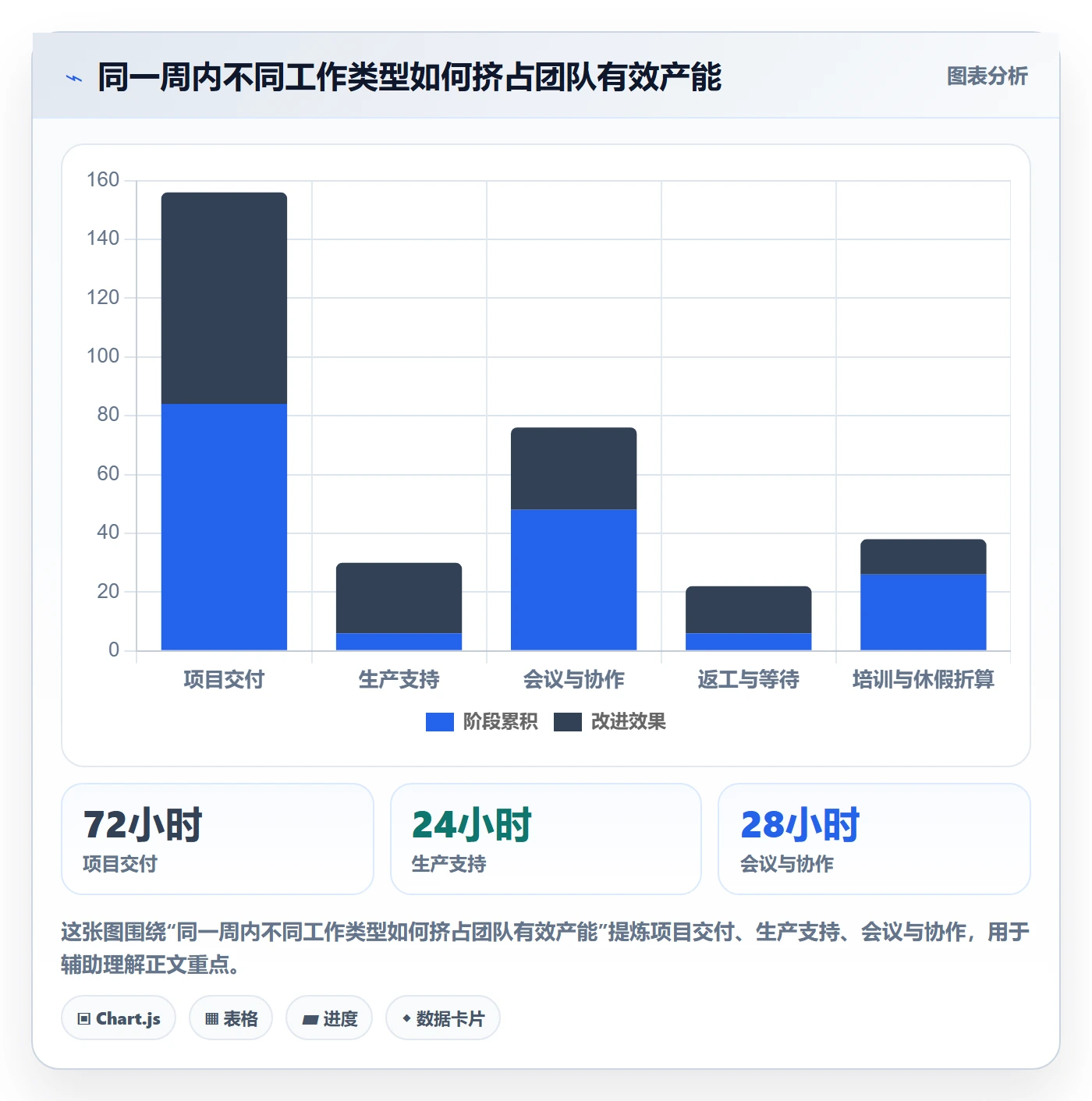Click the dark 改进效果 legend swatch

click(567, 722)
